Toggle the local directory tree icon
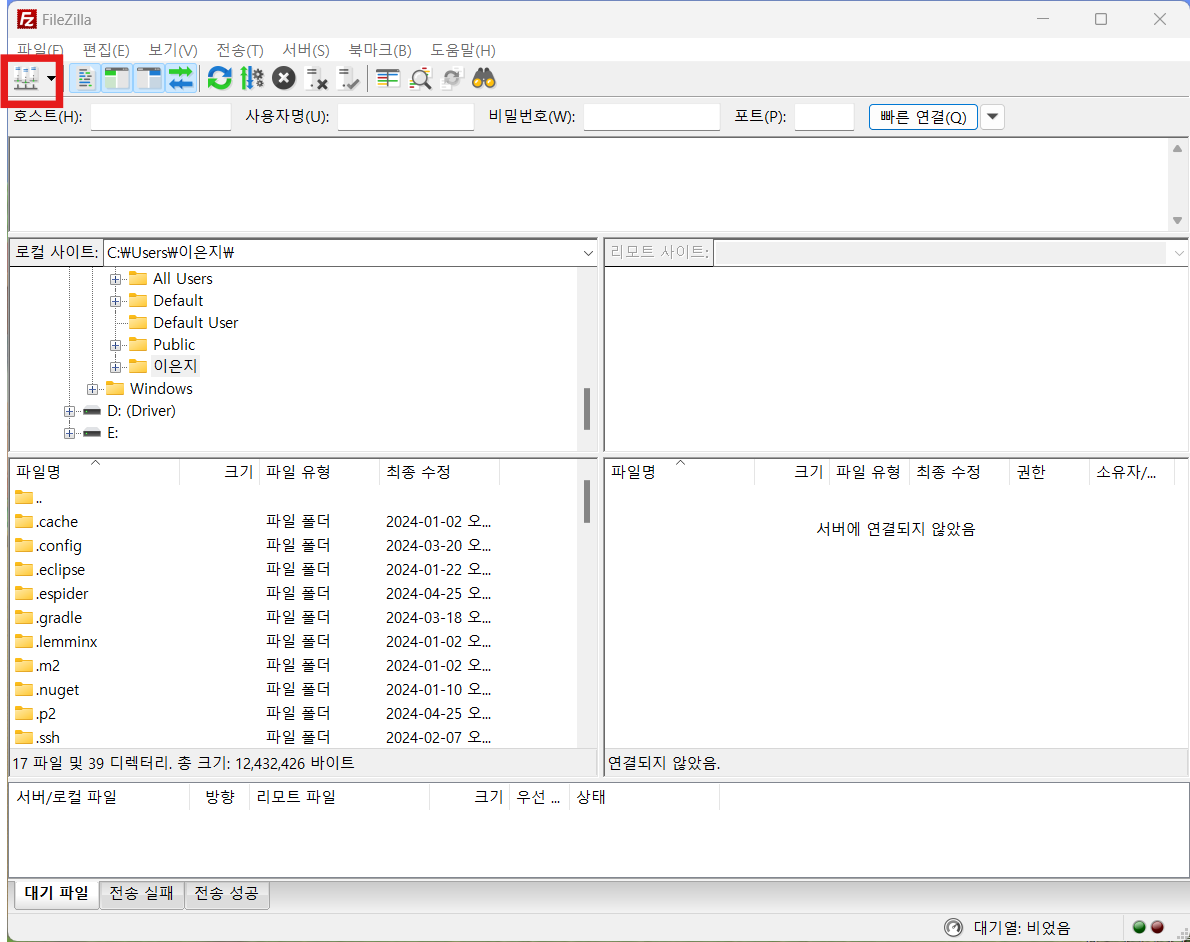Viewport: 1190px width, 942px height. (x=117, y=78)
